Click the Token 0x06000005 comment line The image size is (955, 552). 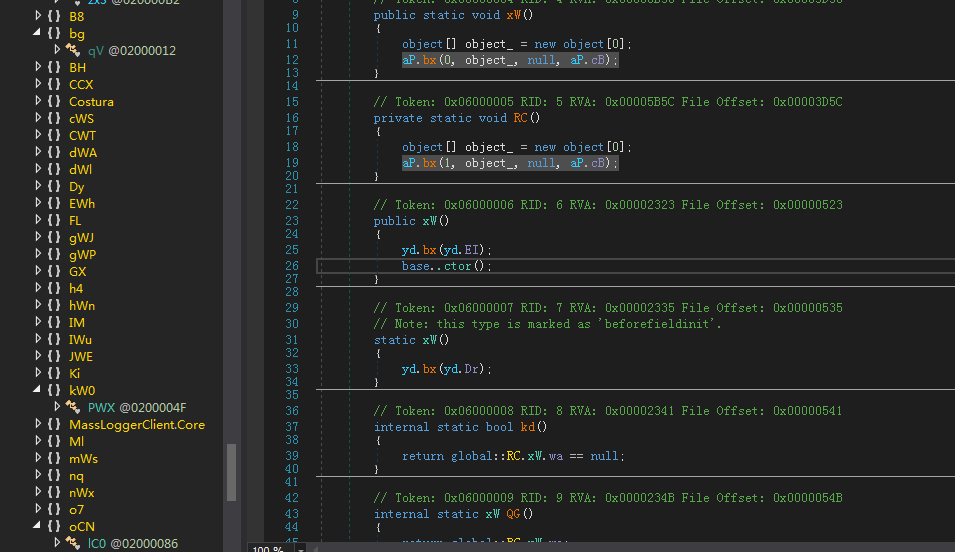click(608, 102)
